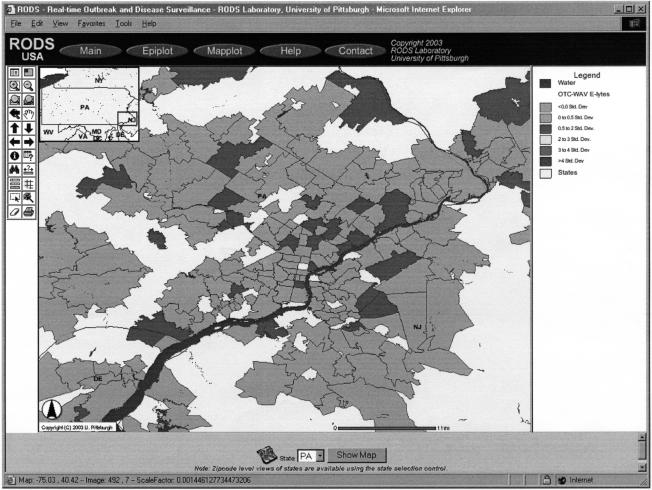Click the scroll up arrow of bottom frame
Screen dimensions: 652x490
pyautogui.click(x=642, y=437)
